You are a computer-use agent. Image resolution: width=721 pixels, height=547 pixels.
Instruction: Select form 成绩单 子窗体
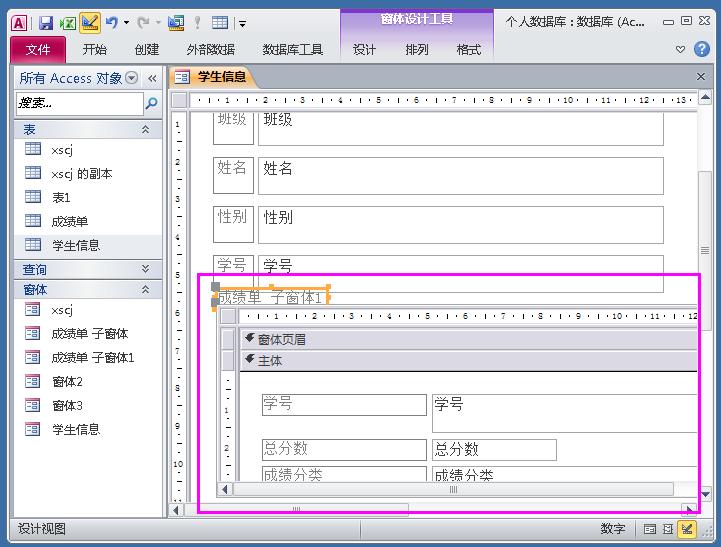click(x=88, y=334)
